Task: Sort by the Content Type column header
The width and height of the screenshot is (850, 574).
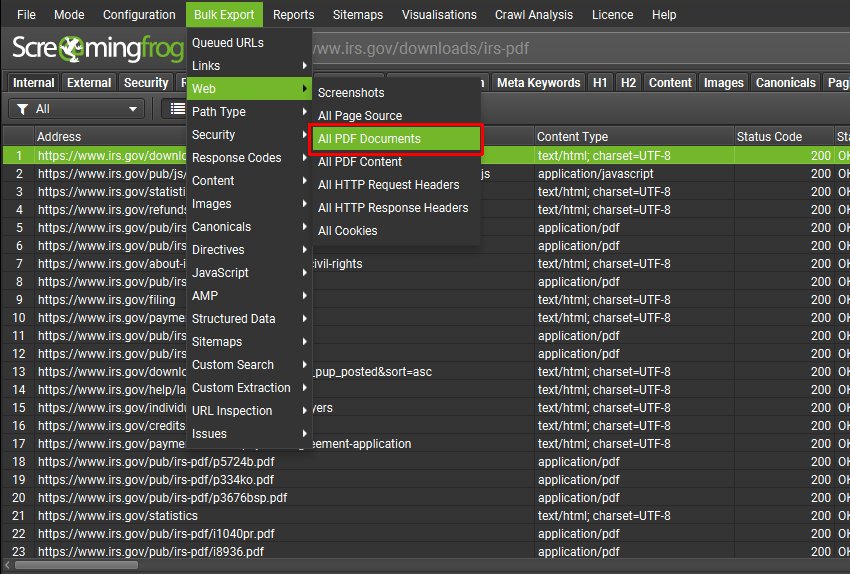Action: tap(633, 137)
